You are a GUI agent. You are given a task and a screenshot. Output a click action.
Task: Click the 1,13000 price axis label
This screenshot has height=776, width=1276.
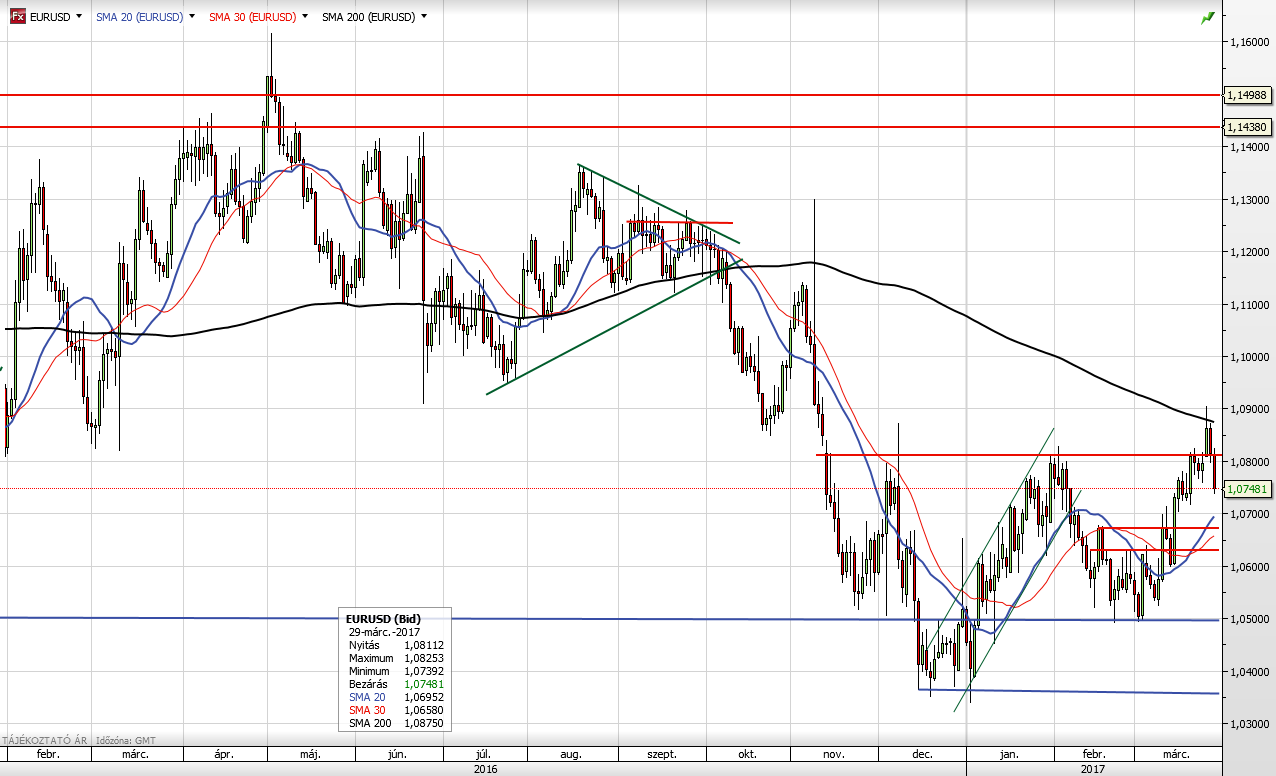(1250, 200)
